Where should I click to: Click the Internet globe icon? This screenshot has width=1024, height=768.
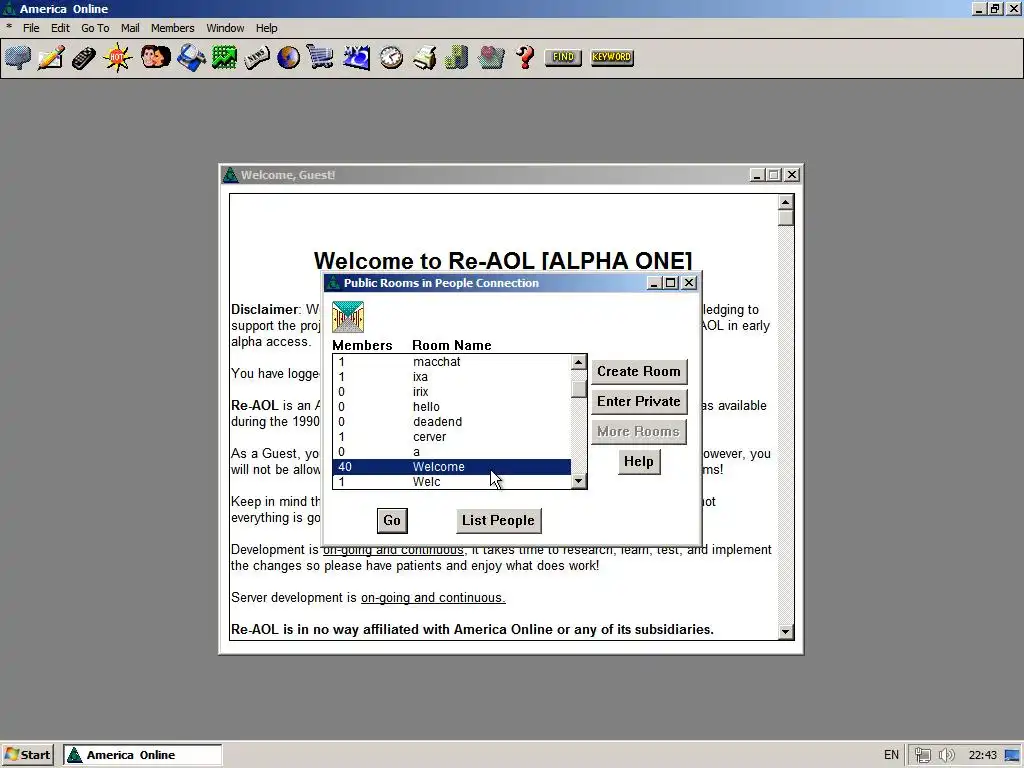tap(288, 57)
